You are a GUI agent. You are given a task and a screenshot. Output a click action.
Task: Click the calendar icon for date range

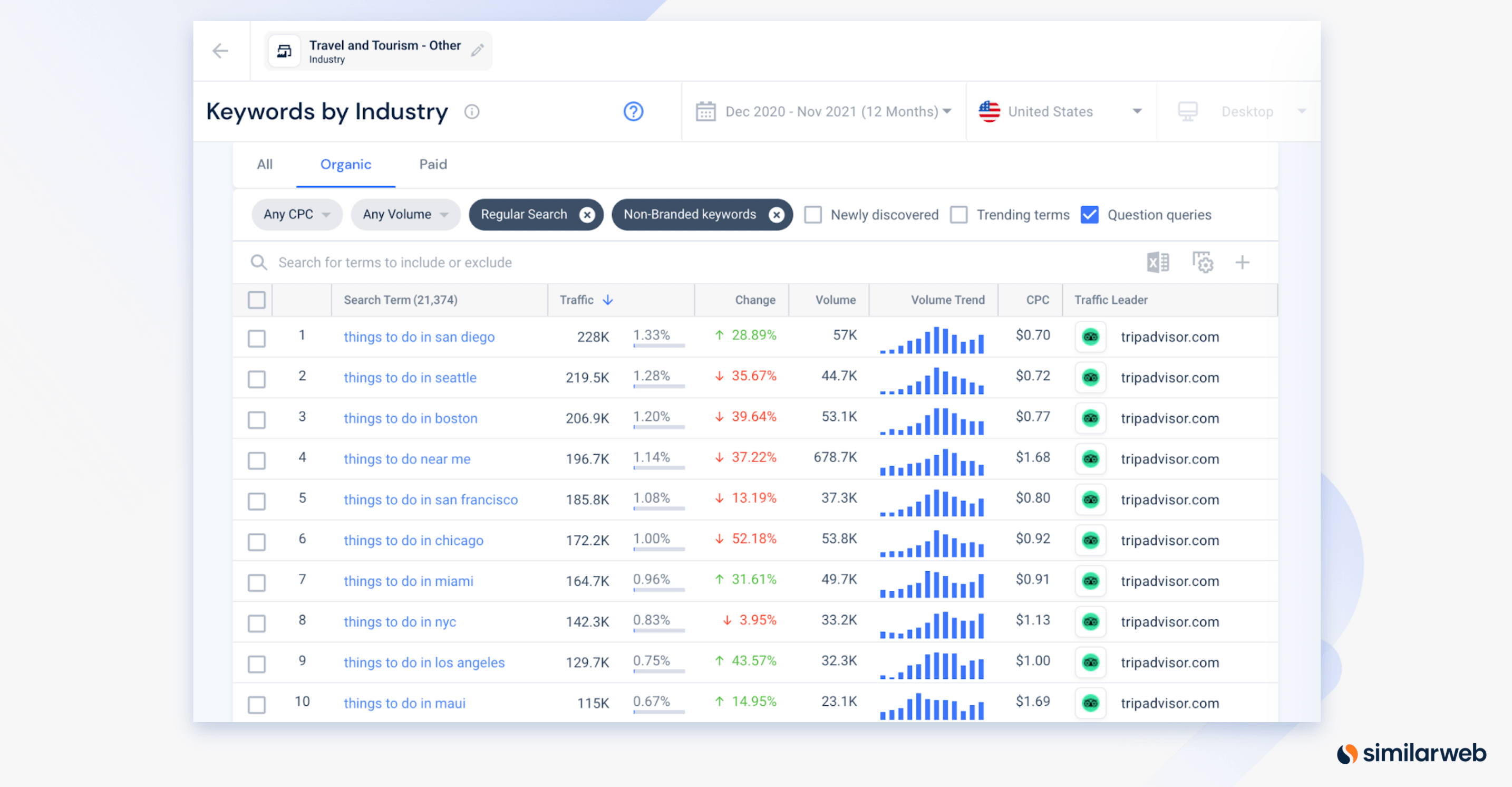(705, 112)
